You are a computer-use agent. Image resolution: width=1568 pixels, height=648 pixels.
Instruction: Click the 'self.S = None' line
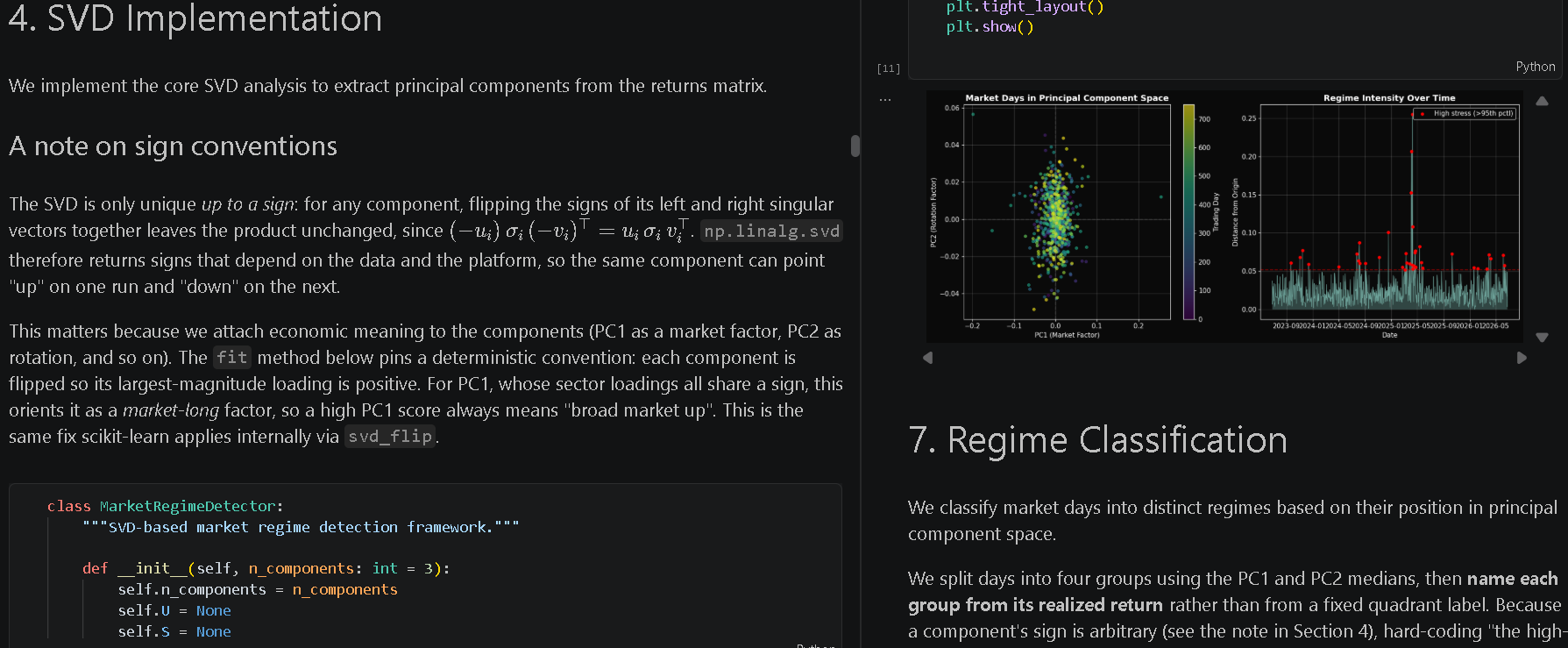(x=174, y=631)
